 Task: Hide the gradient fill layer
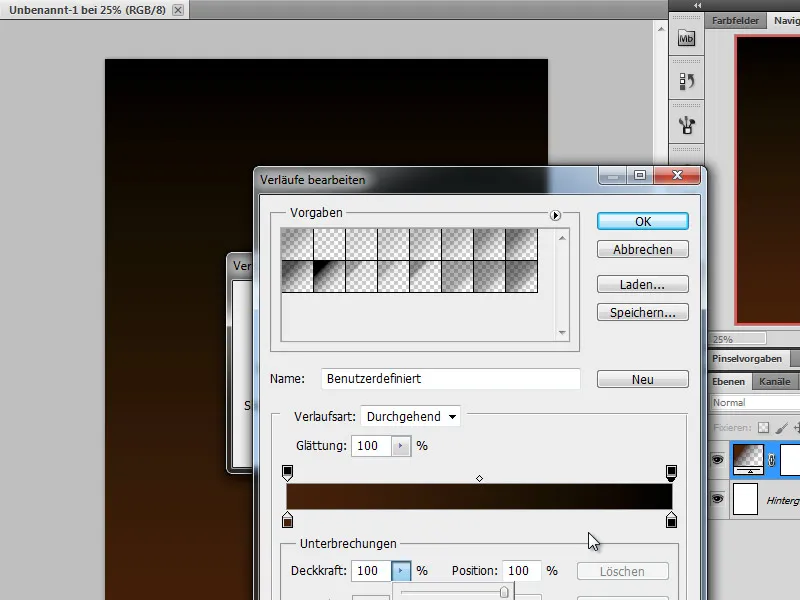coord(717,460)
